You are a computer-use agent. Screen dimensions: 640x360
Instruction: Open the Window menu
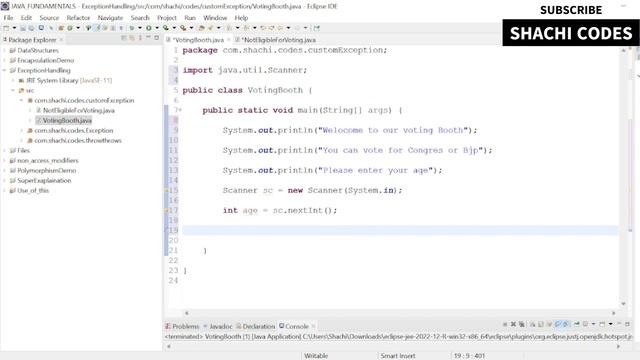[x=215, y=18]
